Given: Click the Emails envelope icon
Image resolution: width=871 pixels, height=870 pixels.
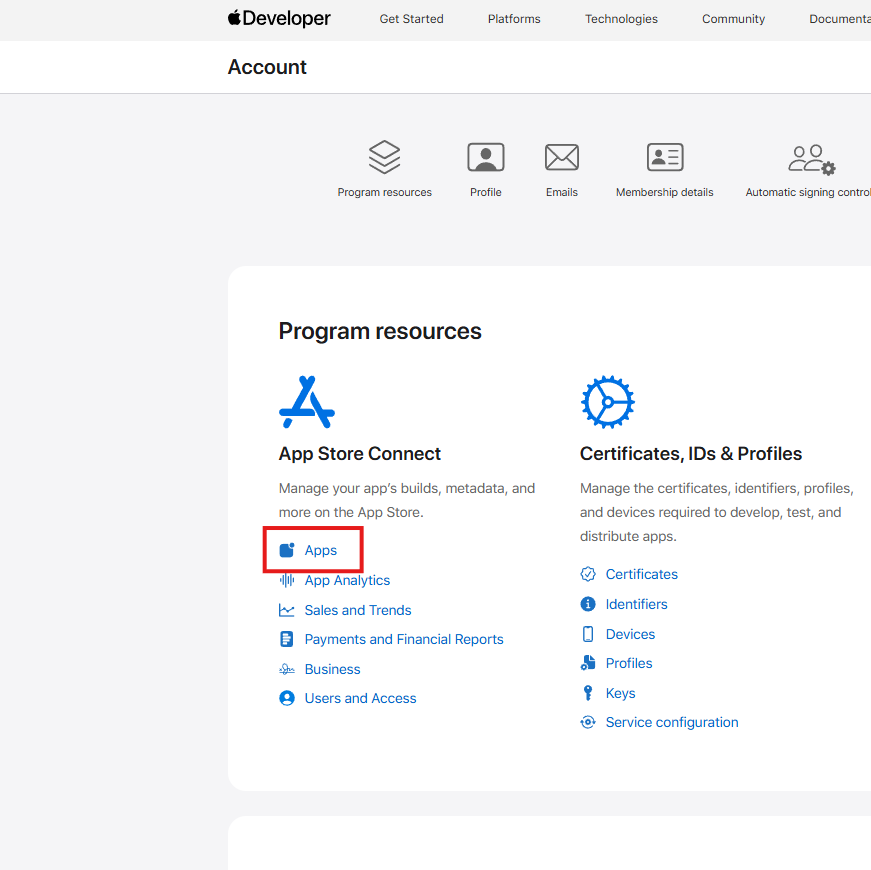Looking at the screenshot, I should pyautogui.click(x=562, y=157).
